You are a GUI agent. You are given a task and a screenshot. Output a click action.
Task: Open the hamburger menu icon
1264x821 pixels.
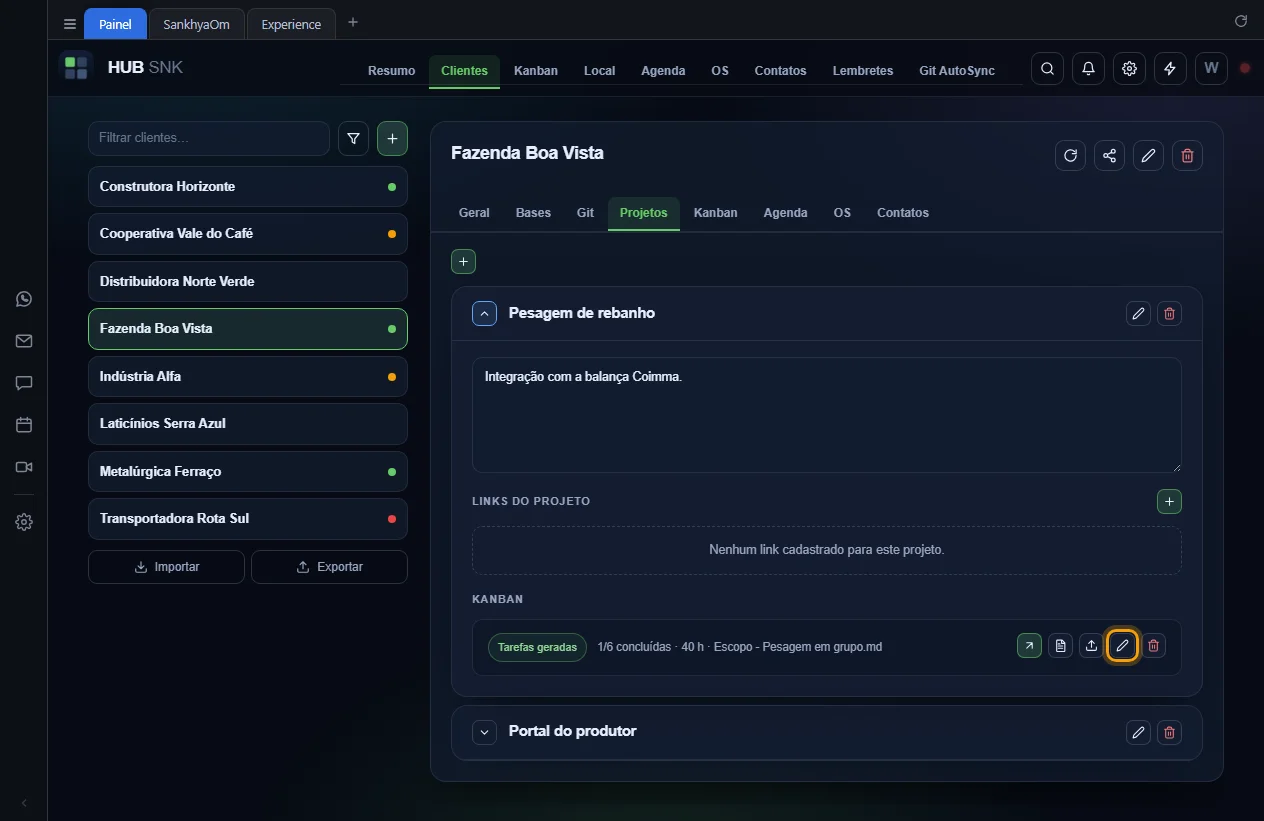70,24
